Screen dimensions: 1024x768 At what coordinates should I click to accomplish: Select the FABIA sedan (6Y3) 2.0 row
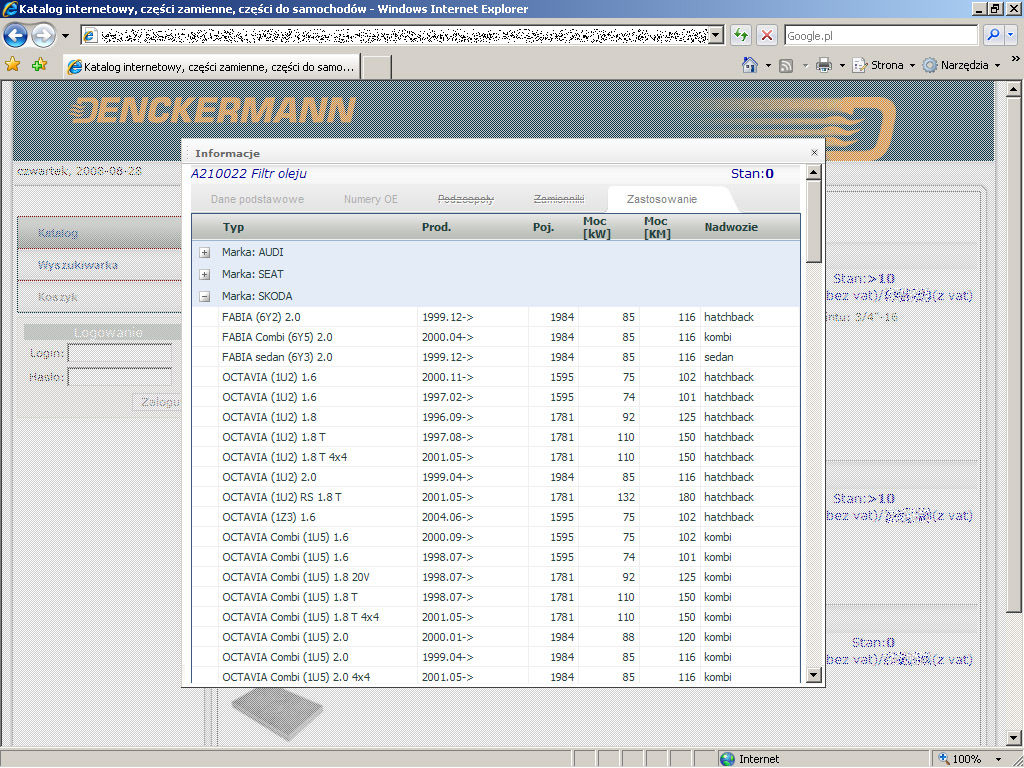(x=496, y=357)
